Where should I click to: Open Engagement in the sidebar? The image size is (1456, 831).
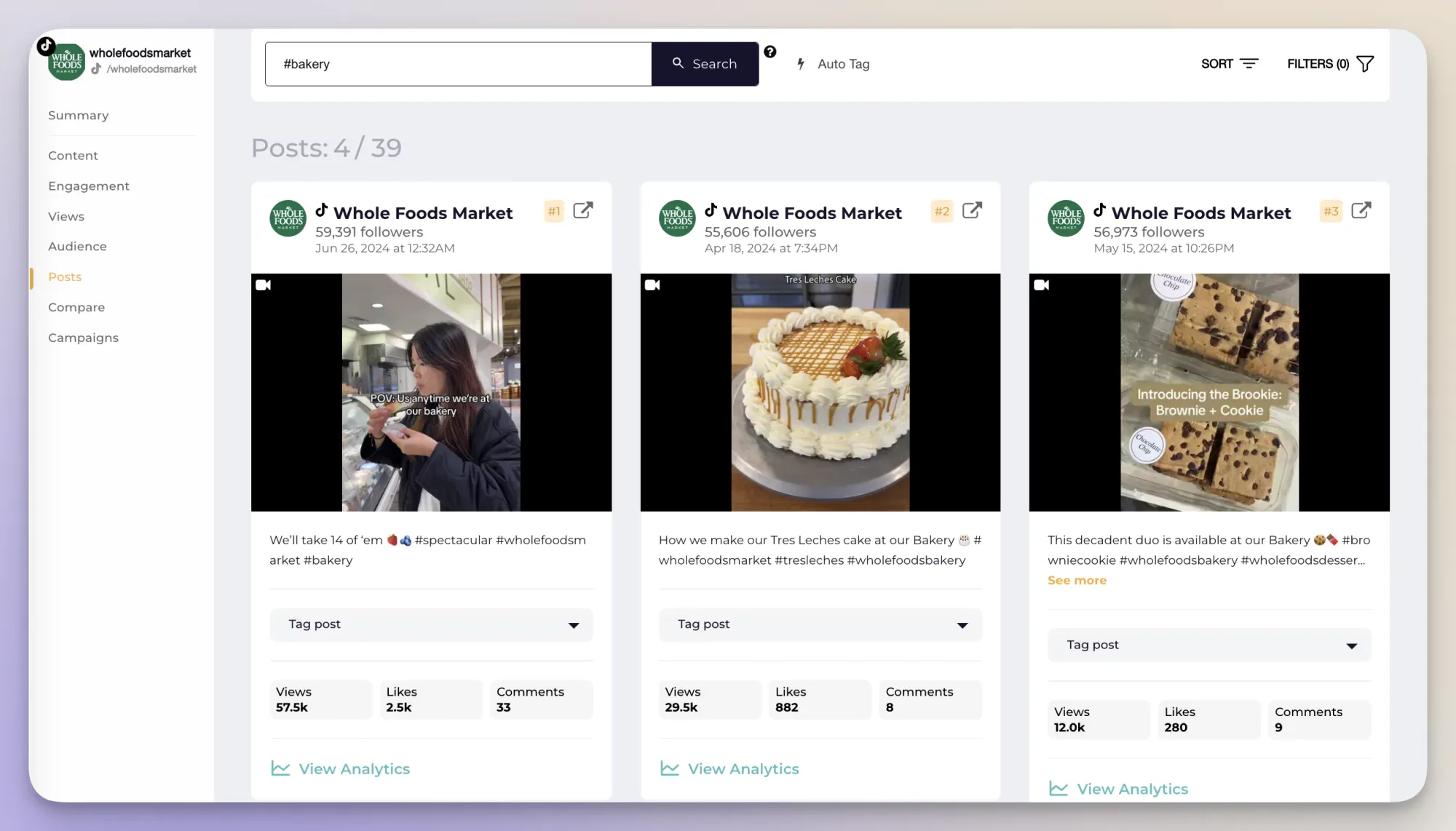point(89,186)
